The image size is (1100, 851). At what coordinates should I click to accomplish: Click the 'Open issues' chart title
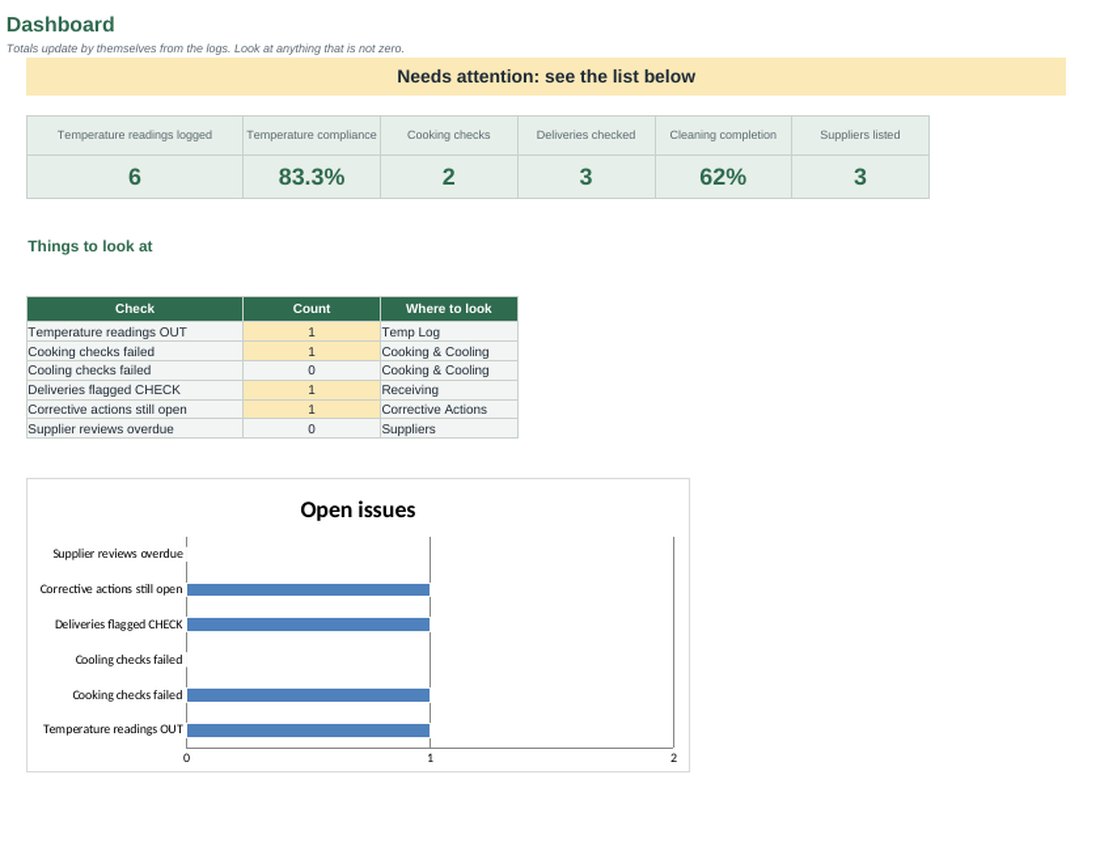358,510
